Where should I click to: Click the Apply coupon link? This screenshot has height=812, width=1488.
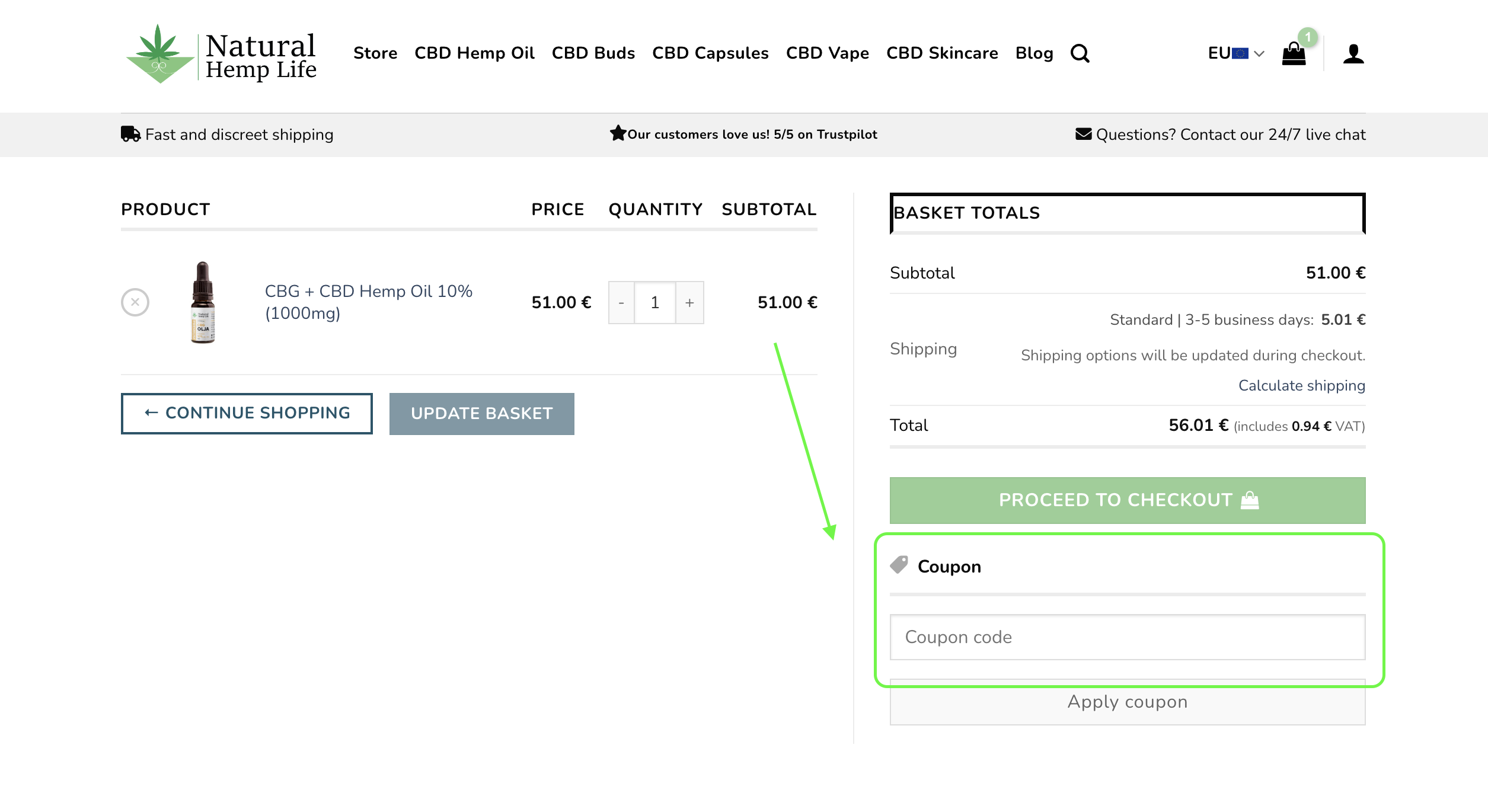1127,702
